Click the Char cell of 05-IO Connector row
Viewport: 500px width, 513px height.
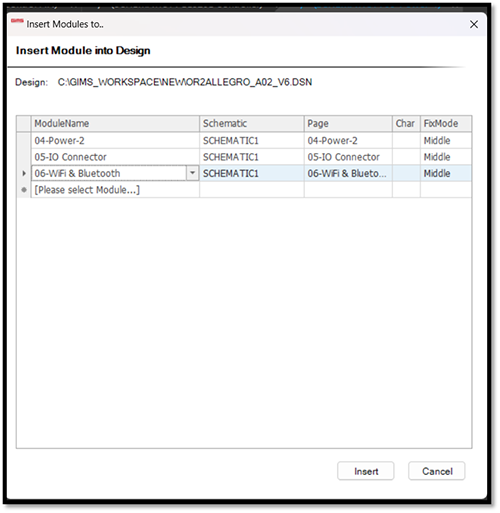pos(406,157)
